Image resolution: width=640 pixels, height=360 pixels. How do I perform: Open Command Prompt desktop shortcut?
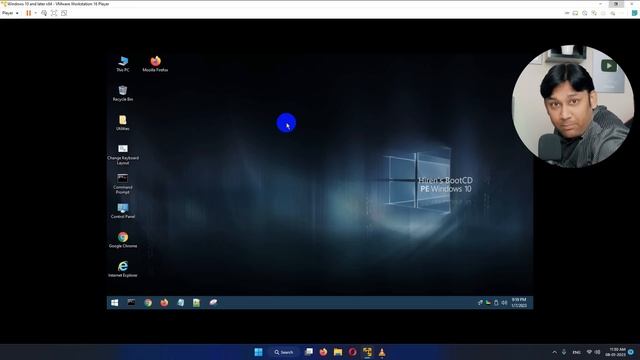[123, 184]
